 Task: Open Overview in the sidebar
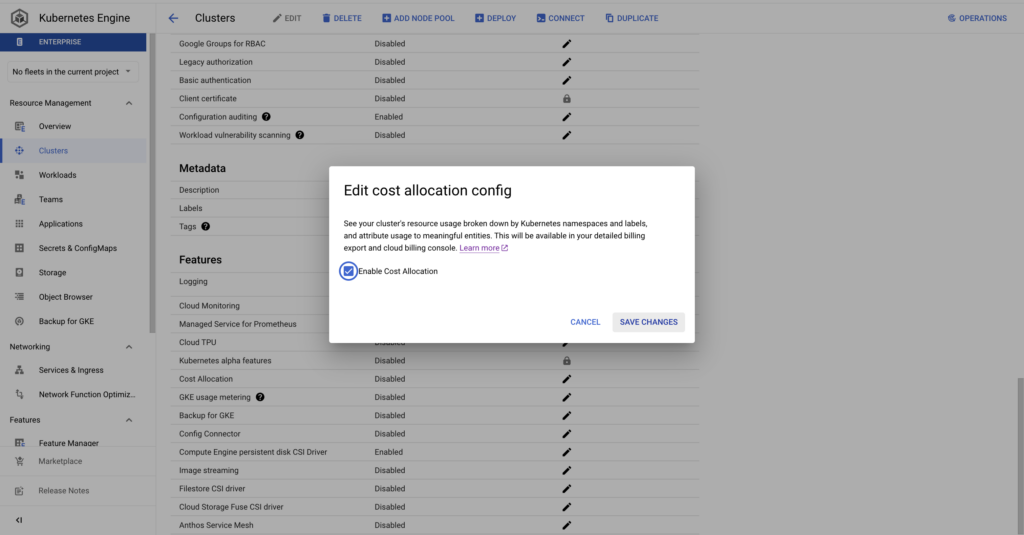point(55,127)
